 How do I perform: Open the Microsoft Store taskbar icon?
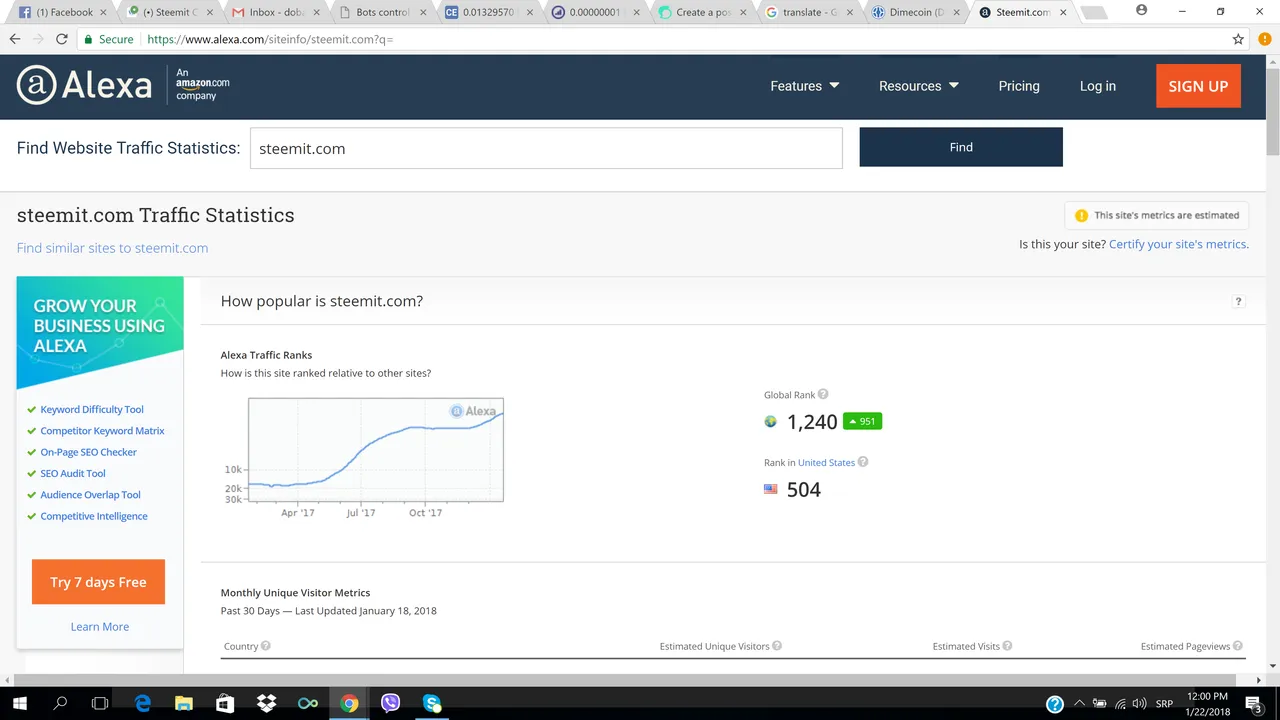(225, 703)
